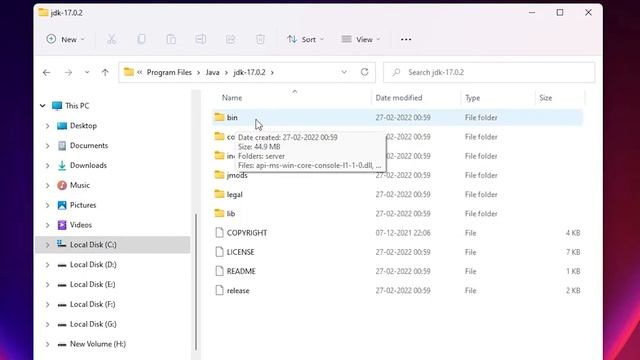Screen dimensions: 640x360
Task: Sort by the Type column header
Action: point(472,98)
